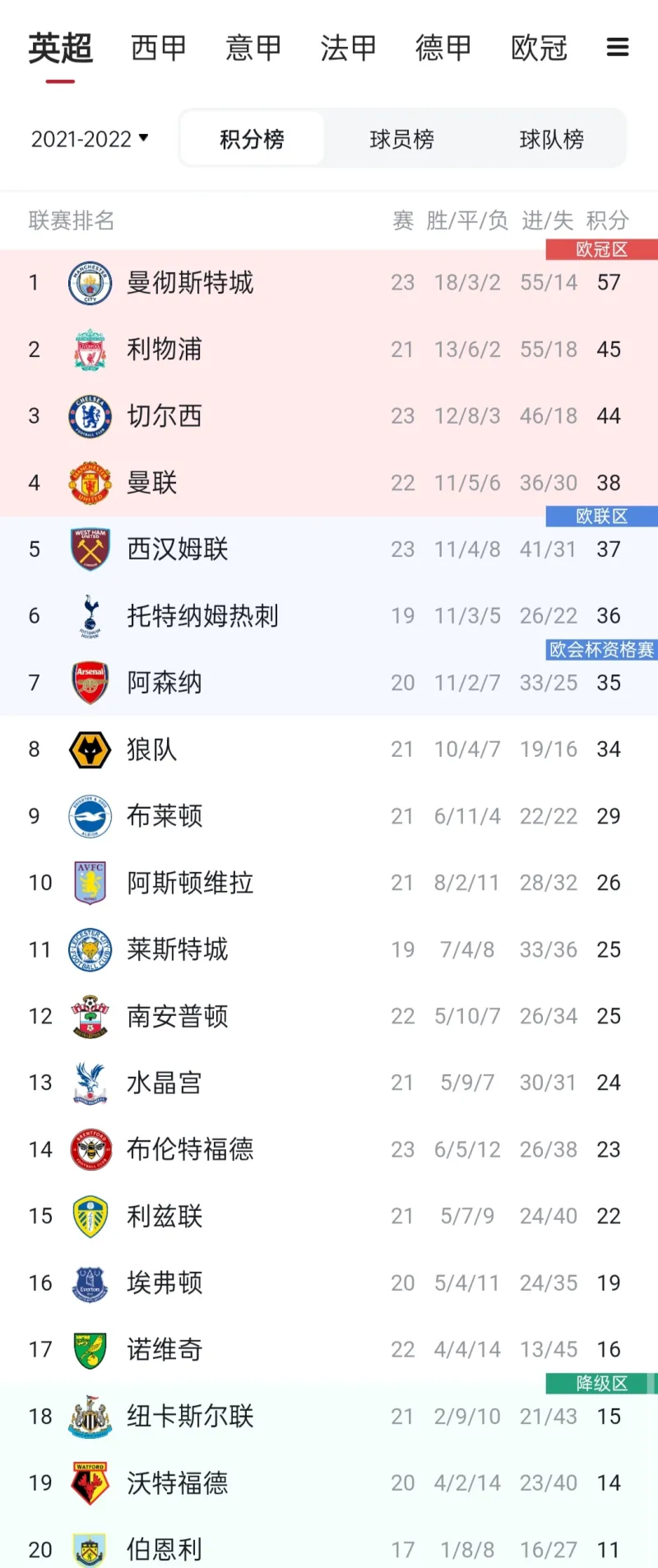Open the hamburger menu icon
This screenshot has width=658, height=1568.
tap(618, 48)
